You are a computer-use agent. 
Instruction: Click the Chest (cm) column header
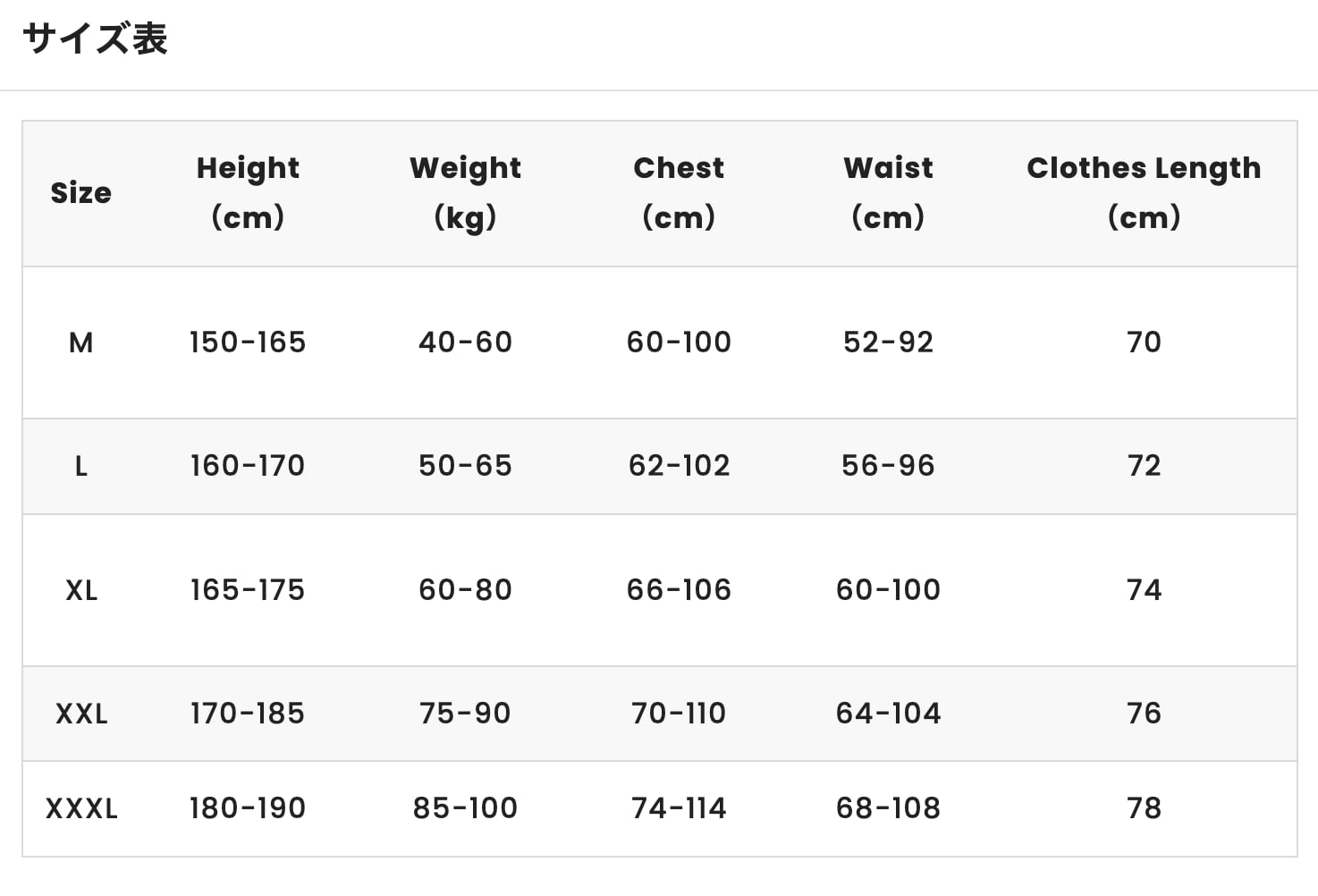click(679, 192)
